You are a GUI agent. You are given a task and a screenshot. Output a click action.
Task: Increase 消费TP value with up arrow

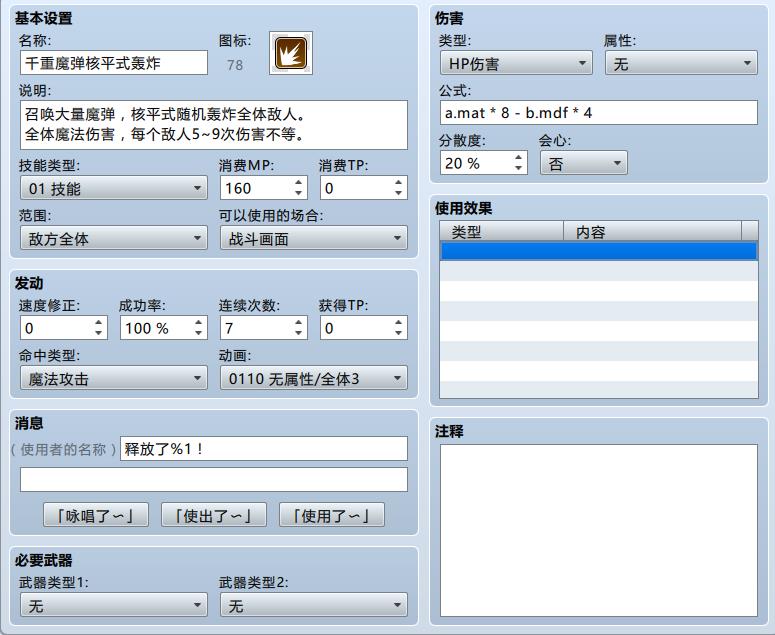click(398, 183)
